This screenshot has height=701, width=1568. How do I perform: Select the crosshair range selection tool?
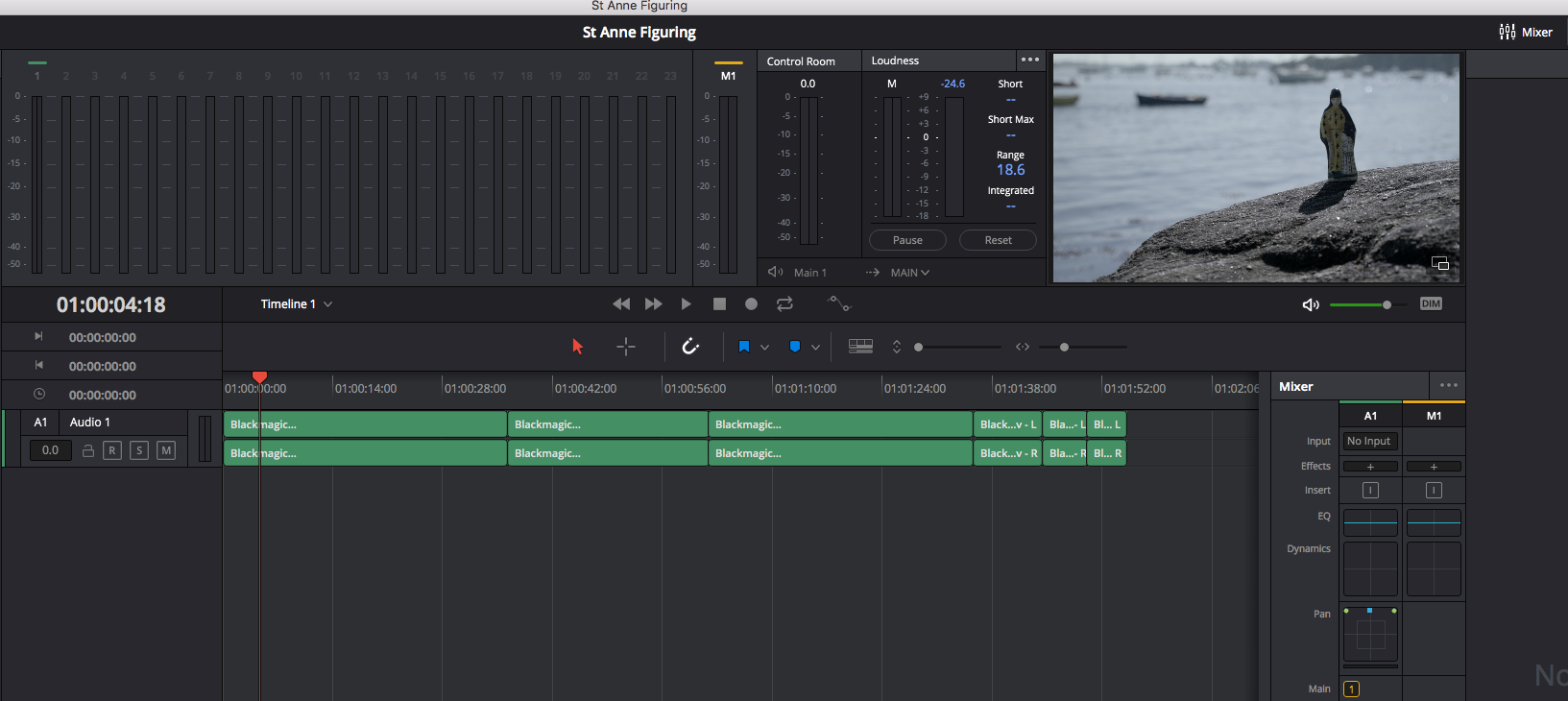626,347
